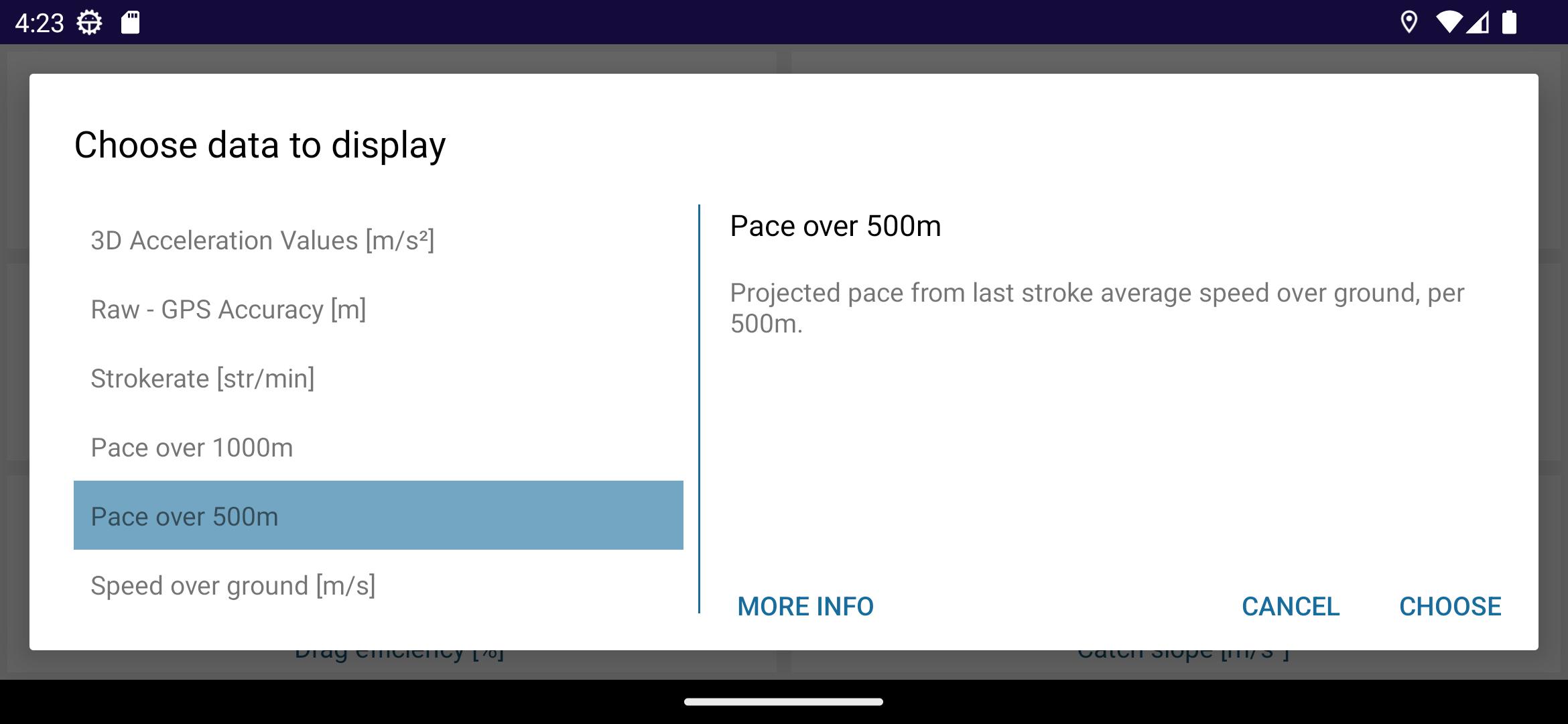Confirm selection with CHOOSE button
Image resolution: width=1568 pixels, height=724 pixels.
point(1450,606)
